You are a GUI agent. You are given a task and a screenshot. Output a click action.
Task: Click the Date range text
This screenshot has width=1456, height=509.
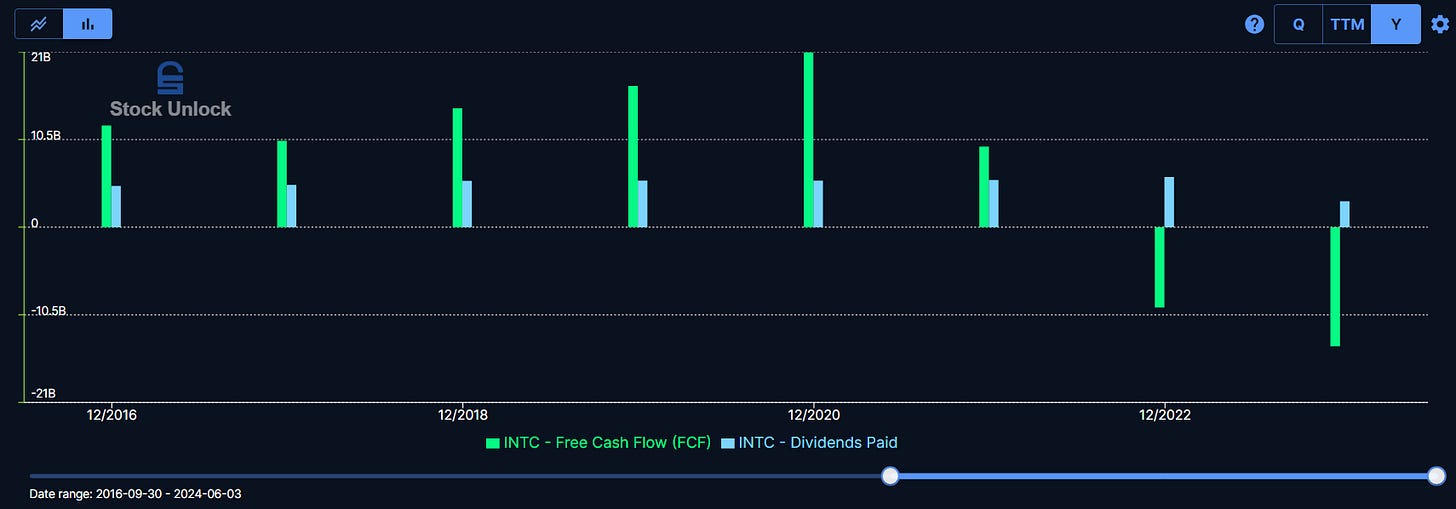pos(135,494)
